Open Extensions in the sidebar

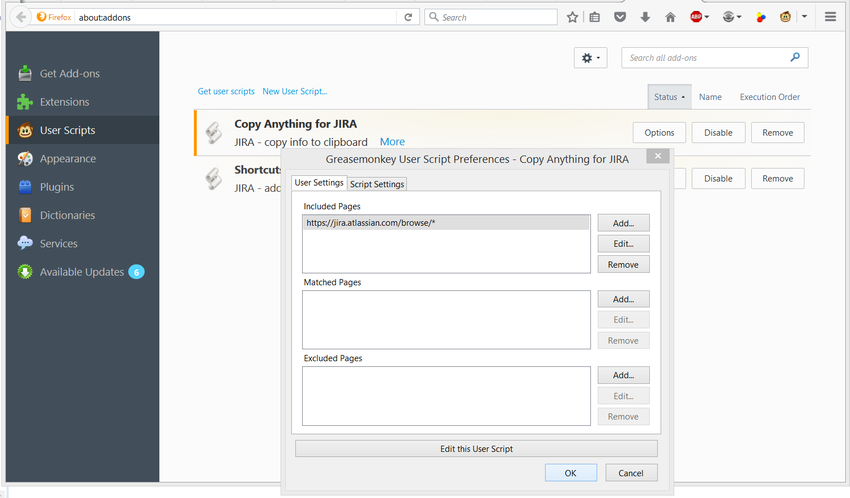(83, 102)
